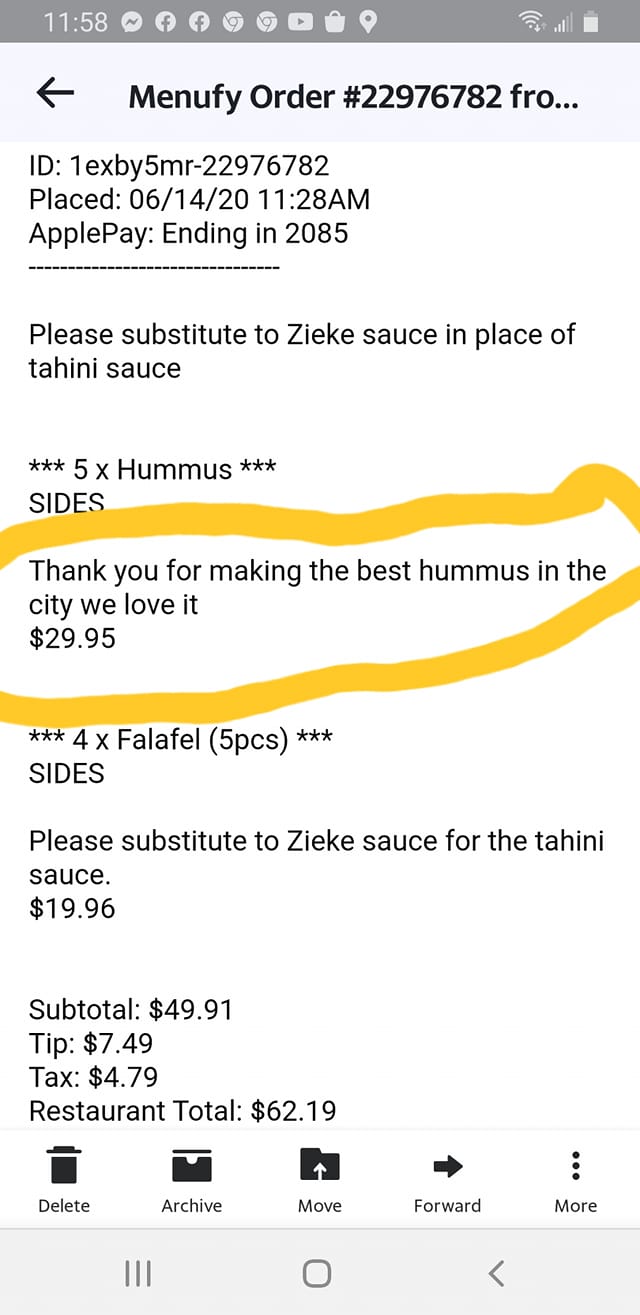
Task: Tap the location pin status icon
Action: [368, 21]
